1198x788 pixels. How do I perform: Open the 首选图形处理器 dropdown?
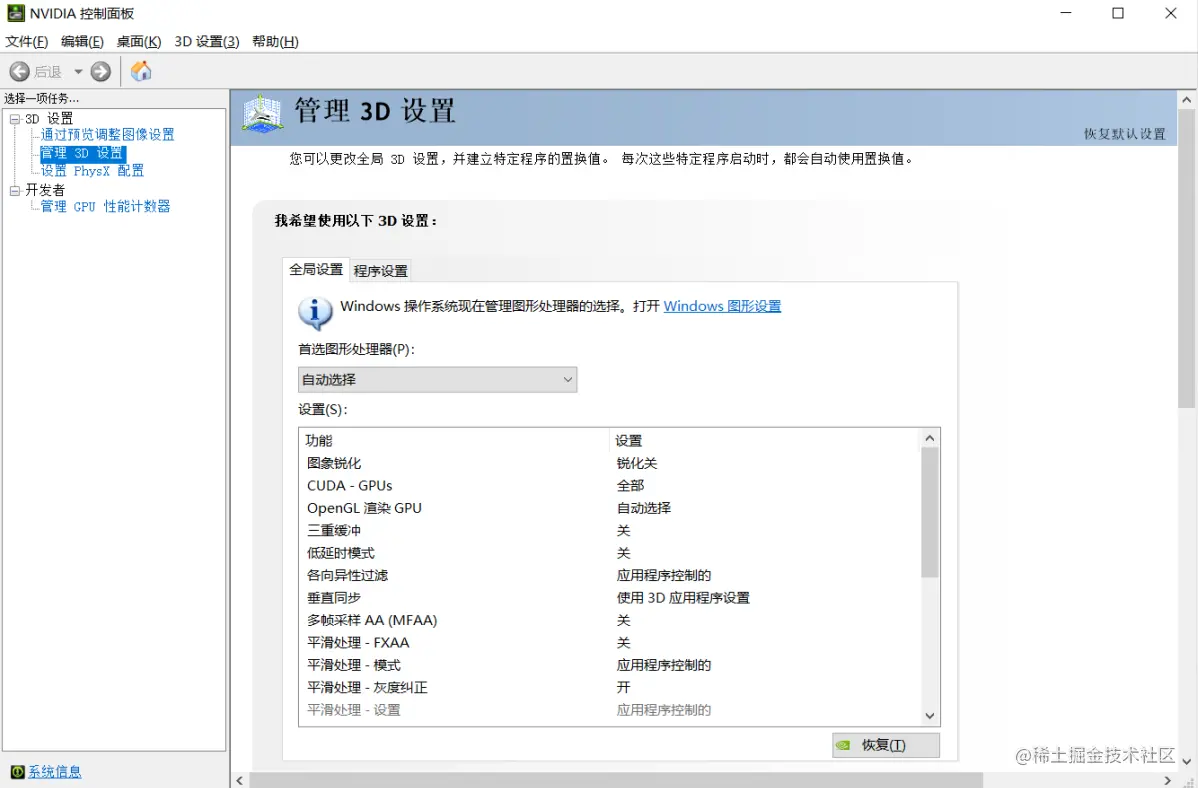[437, 380]
